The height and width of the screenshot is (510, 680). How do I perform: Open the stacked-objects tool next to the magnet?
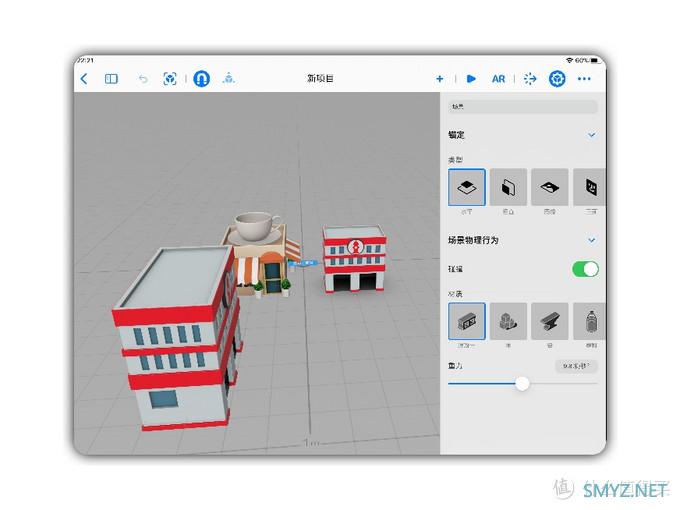229,78
